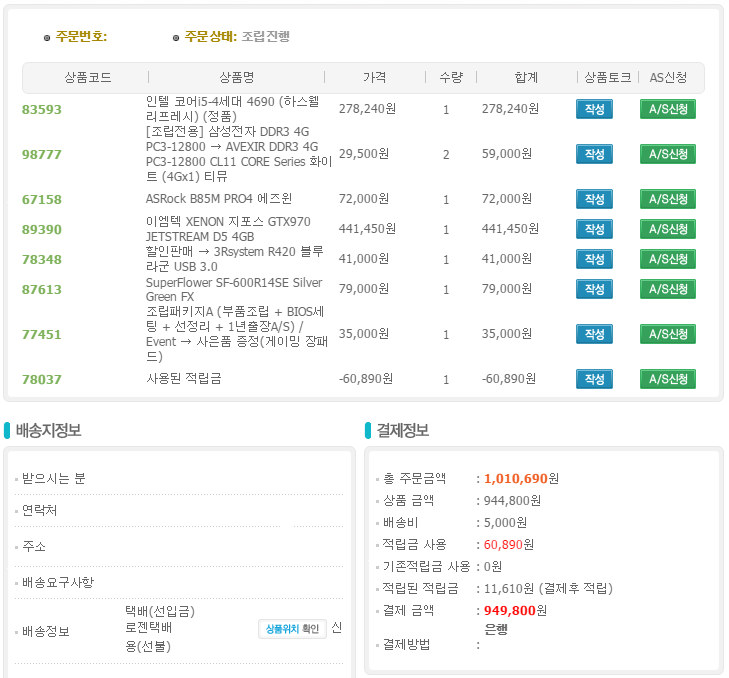Viewport: 729px width, 678px height.
Task: Click 작성 button for product 83593
Action: (594, 109)
